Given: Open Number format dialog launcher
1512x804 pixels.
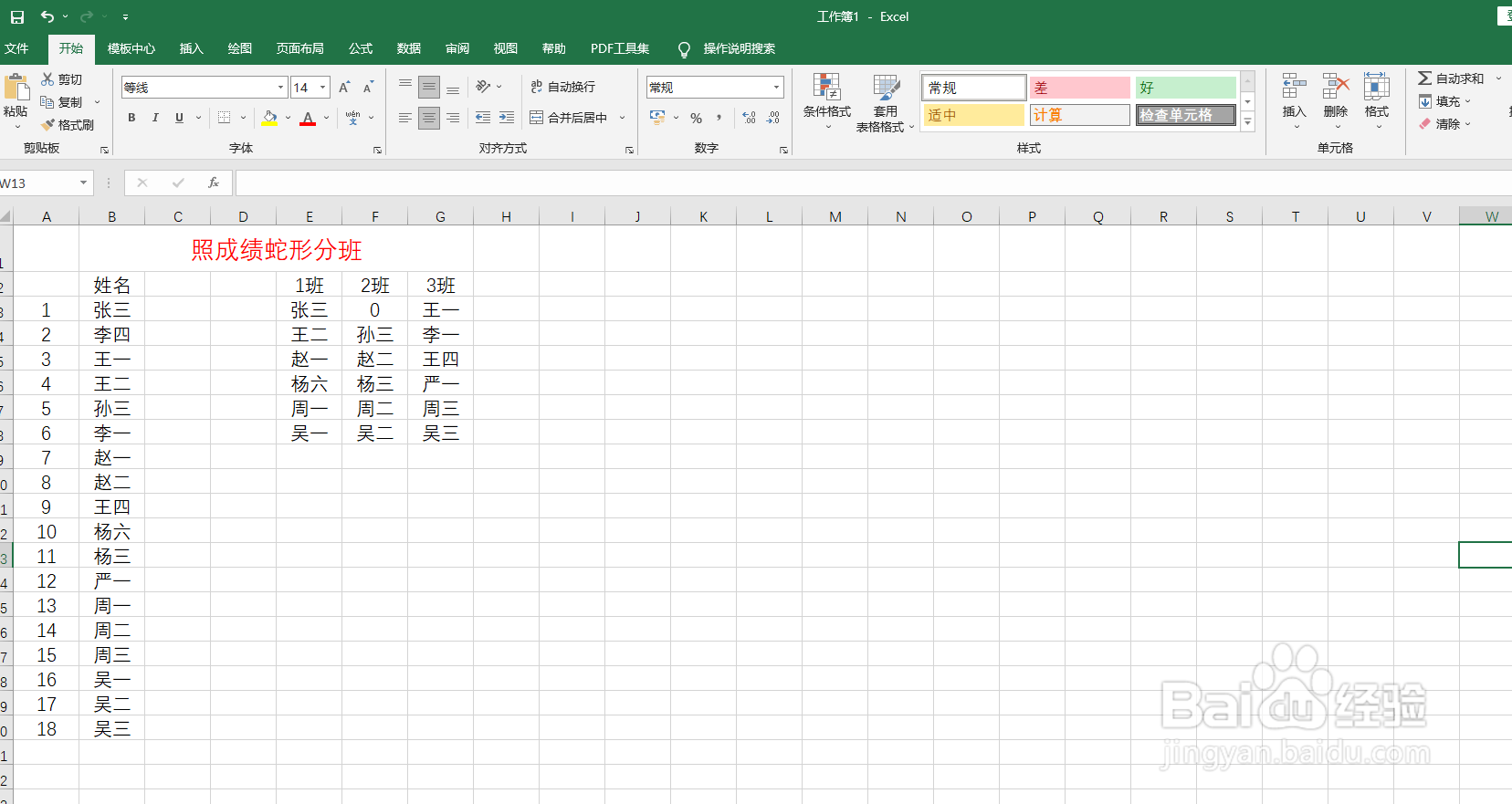Looking at the screenshot, I should tap(783, 150).
